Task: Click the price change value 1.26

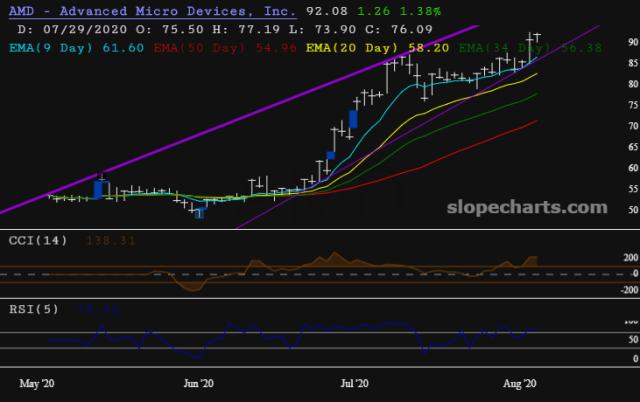Action: pyautogui.click(x=373, y=11)
